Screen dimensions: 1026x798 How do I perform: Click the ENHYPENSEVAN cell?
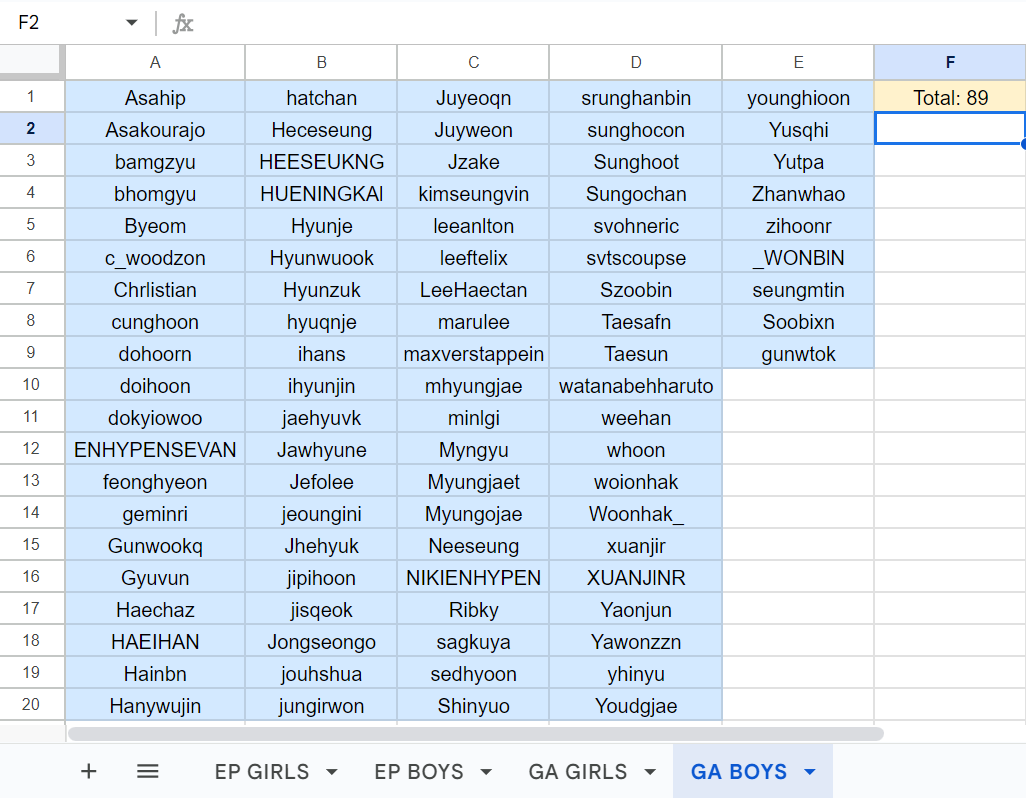click(155, 449)
